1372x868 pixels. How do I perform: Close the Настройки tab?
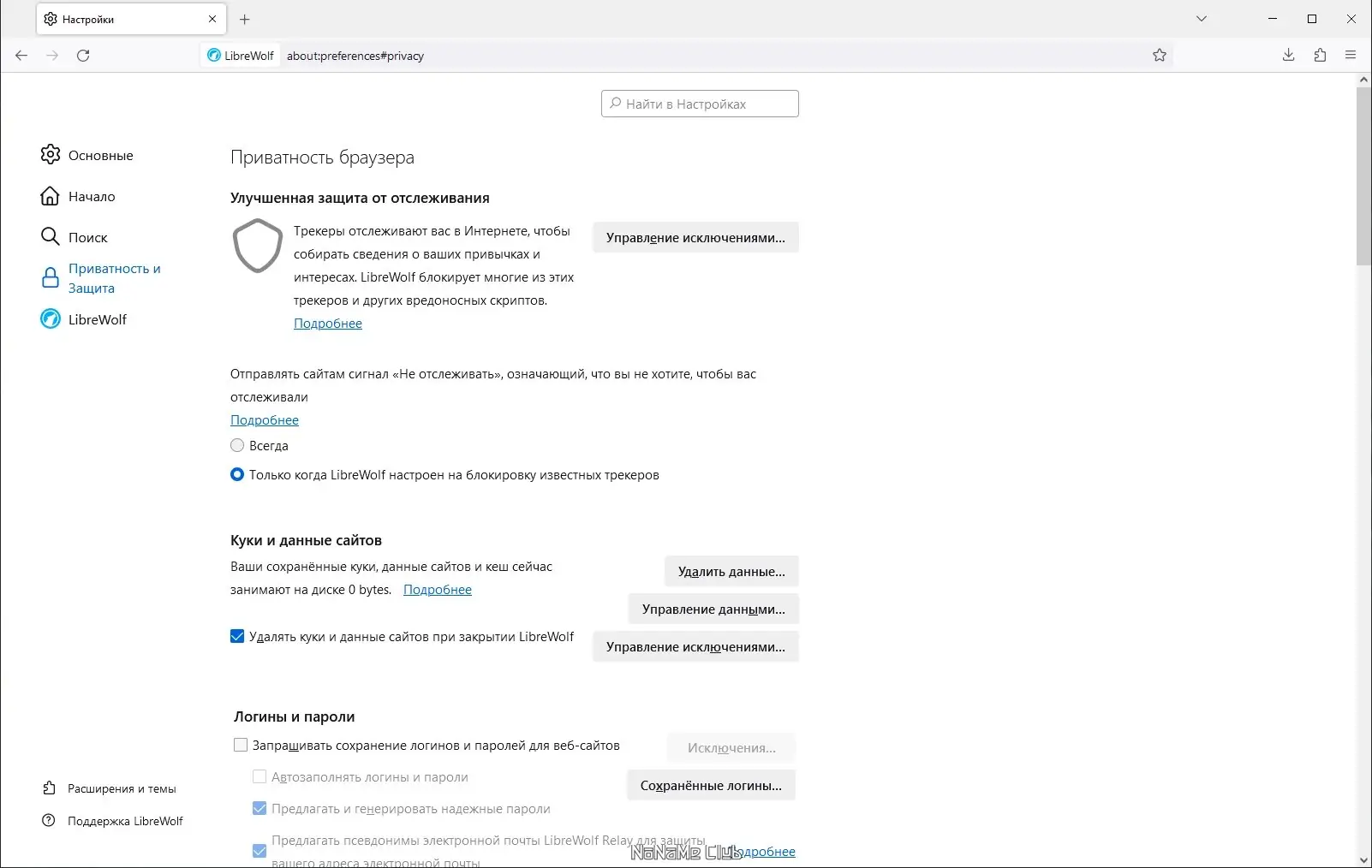(212, 19)
